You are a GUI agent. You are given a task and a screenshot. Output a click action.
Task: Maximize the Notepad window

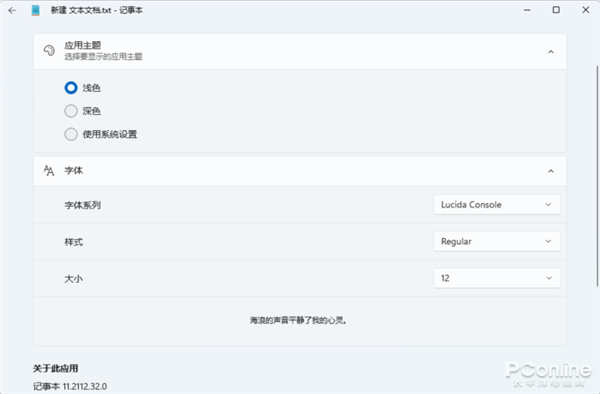(556, 10)
